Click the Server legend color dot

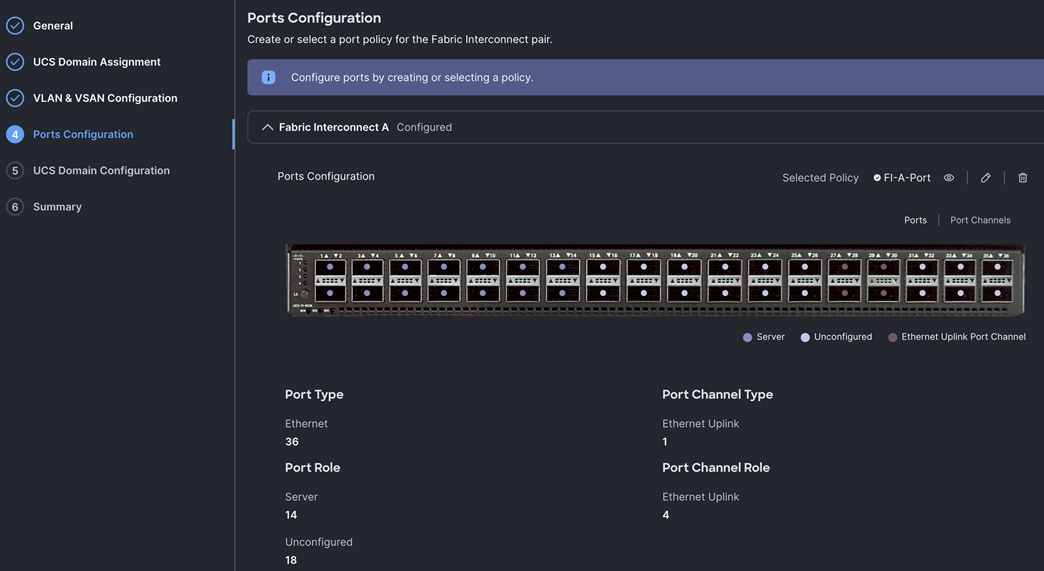747,337
